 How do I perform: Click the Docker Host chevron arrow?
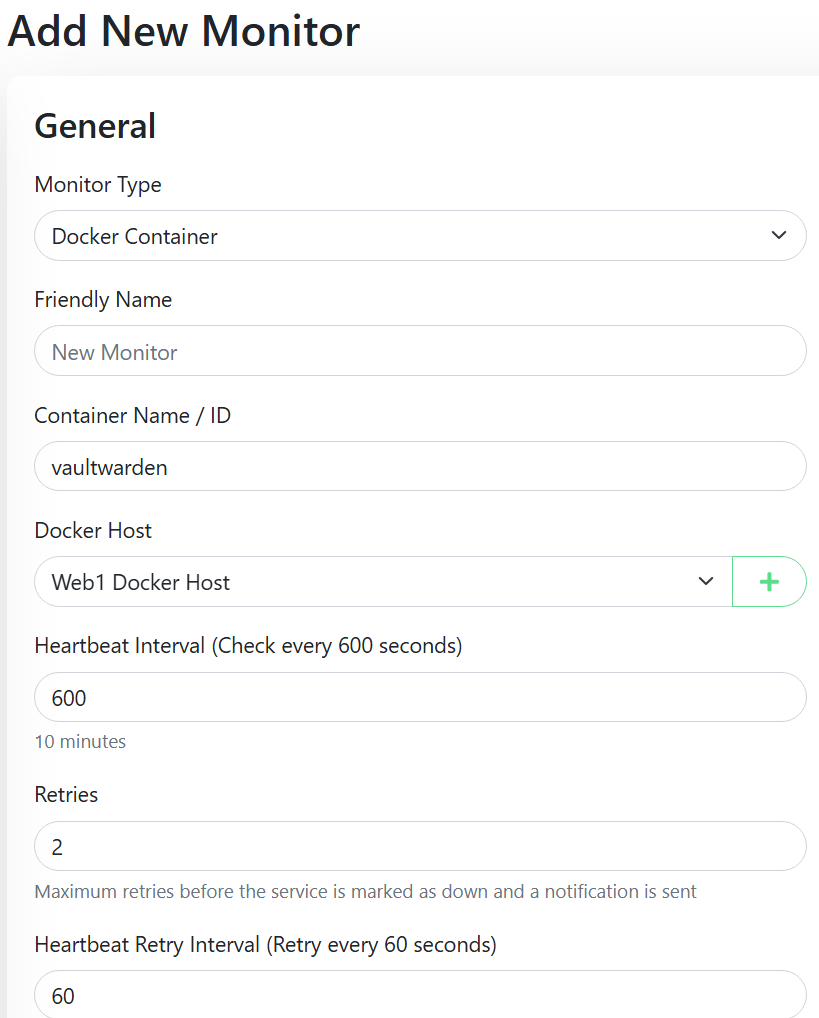click(x=706, y=582)
